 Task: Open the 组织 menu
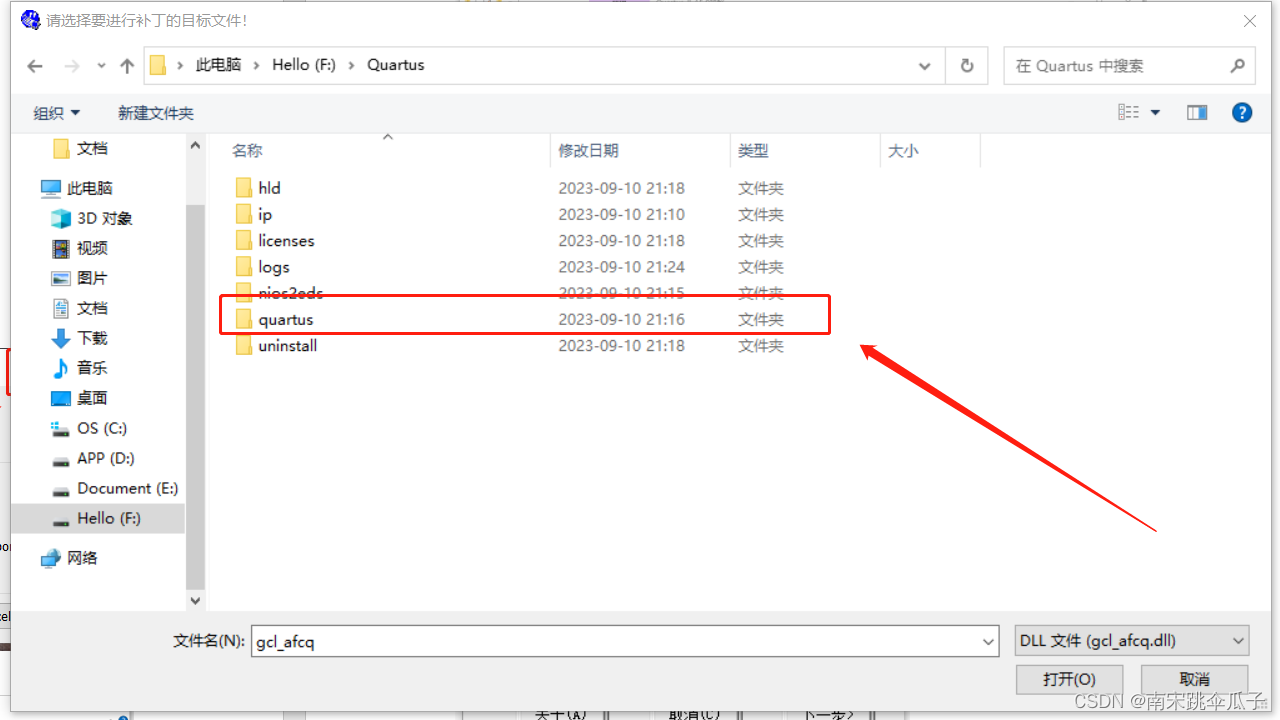coord(57,113)
